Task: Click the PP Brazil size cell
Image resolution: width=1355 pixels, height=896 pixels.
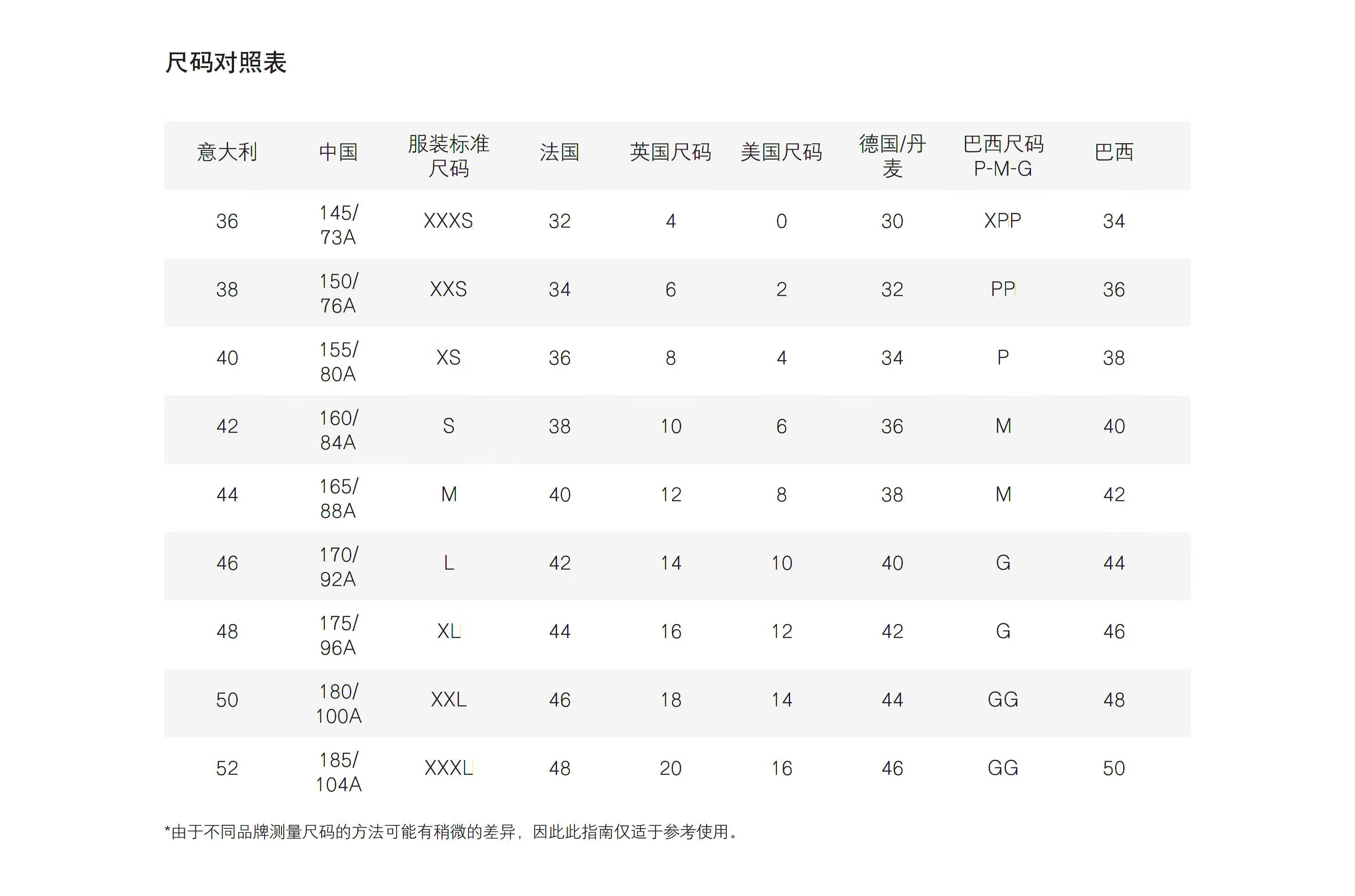Action: 1003,289
